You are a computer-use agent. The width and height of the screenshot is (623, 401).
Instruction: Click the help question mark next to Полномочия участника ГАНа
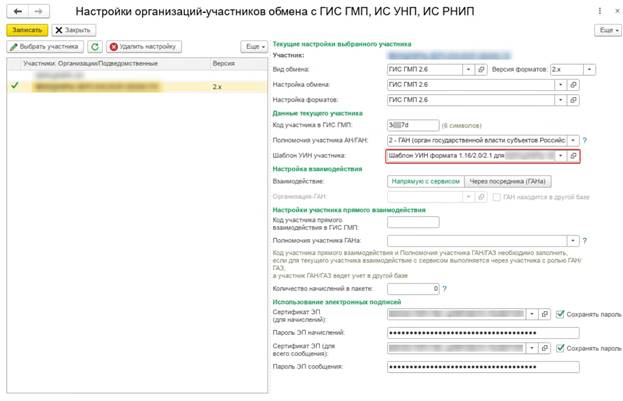point(584,241)
